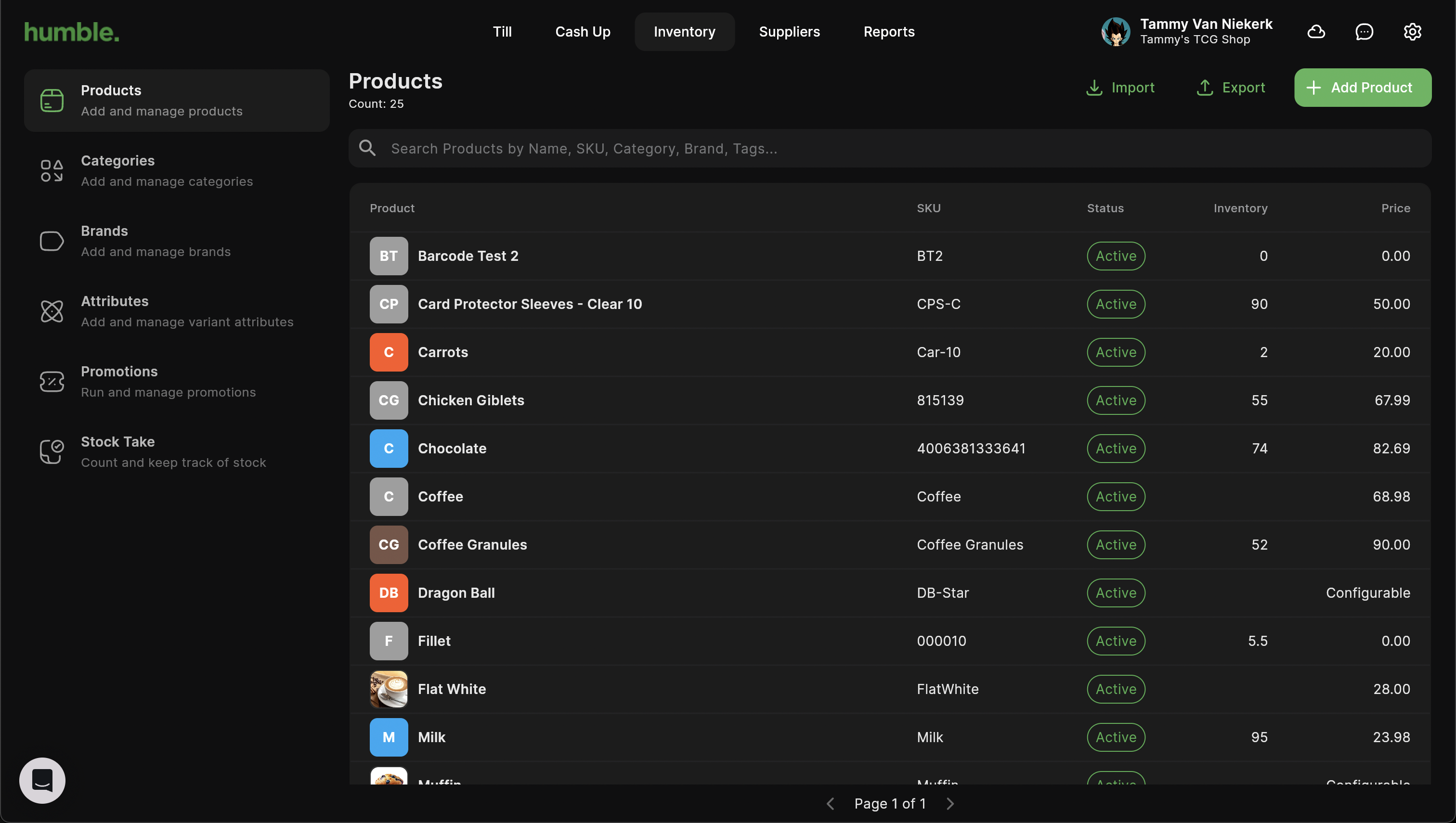
Task: Open the settings gear icon
Action: (1412, 32)
